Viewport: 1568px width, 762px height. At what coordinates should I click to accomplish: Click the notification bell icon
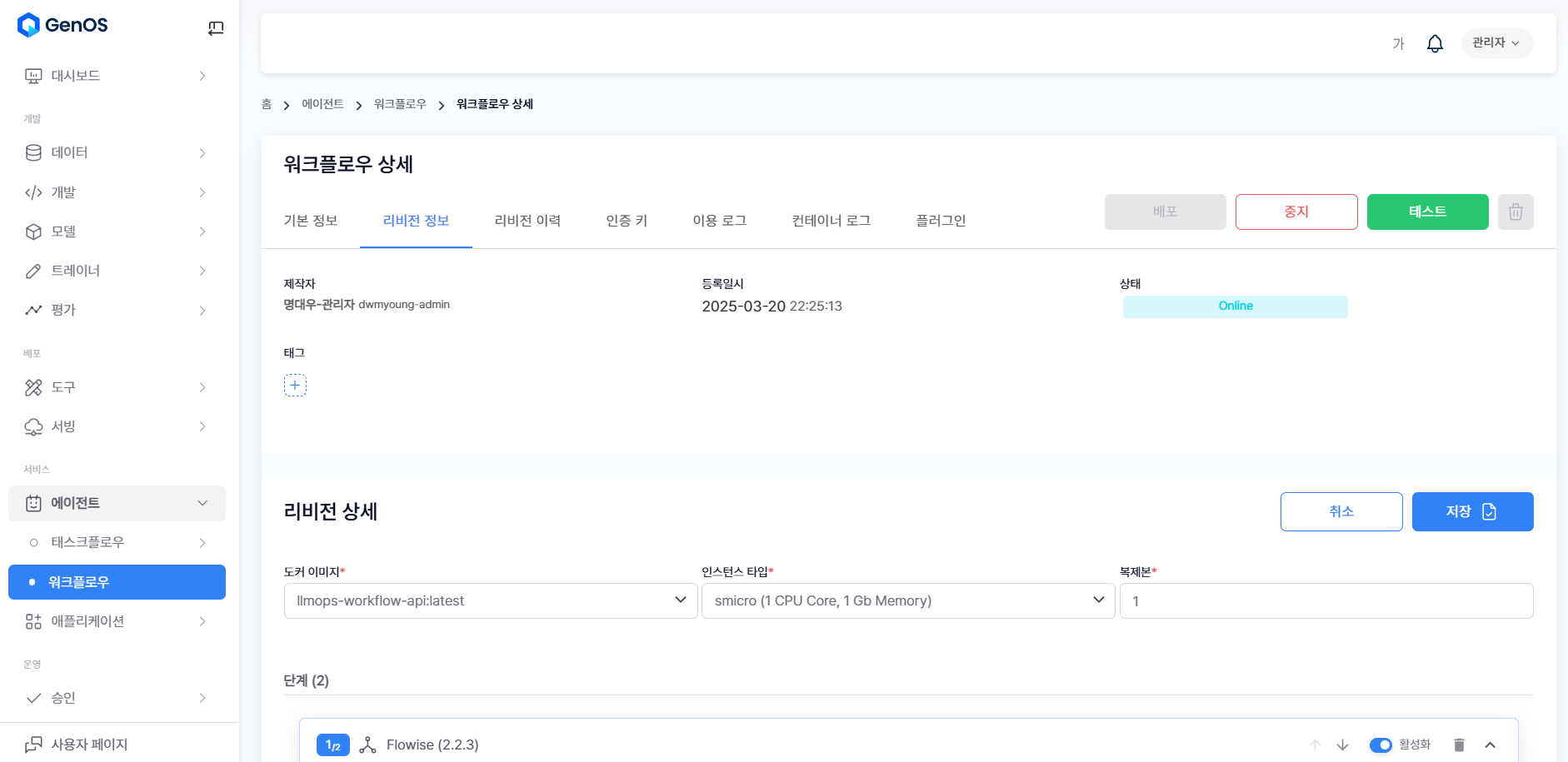point(1435,43)
